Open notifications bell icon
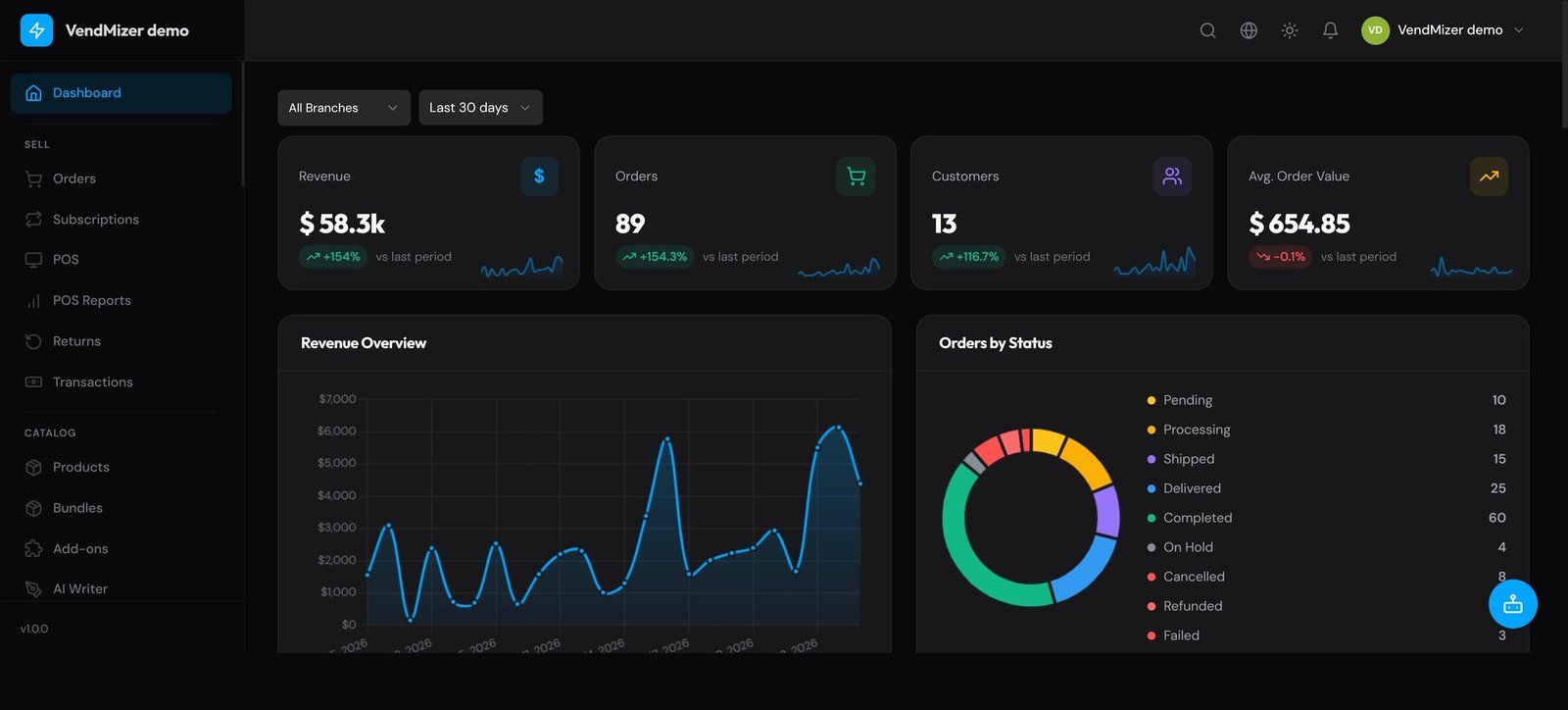The image size is (1568, 710). pyautogui.click(x=1330, y=30)
